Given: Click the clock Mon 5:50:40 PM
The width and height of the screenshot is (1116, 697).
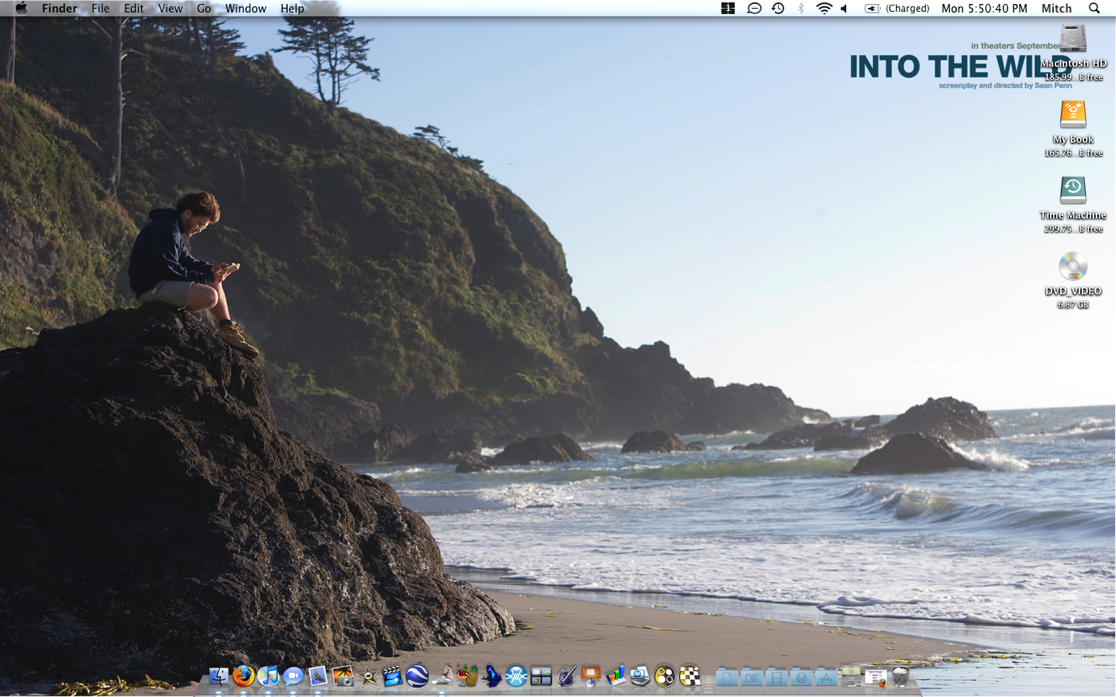Looking at the screenshot, I should (984, 8).
